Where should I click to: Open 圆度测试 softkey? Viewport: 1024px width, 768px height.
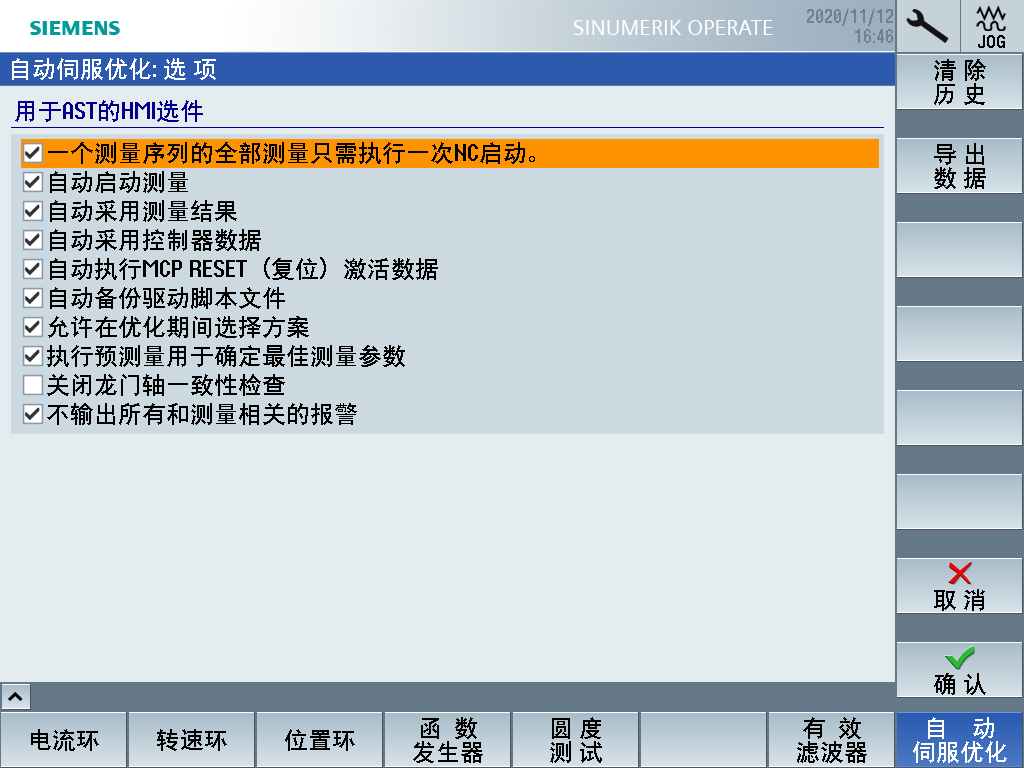point(576,740)
